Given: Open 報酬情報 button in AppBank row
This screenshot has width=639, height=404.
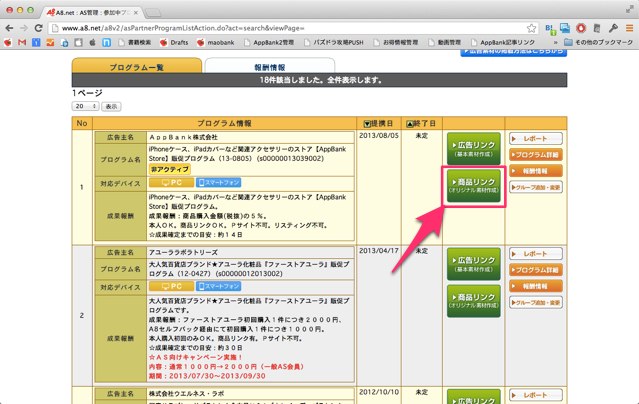Looking at the screenshot, I should pyautogui.click(x=535, y=171).
